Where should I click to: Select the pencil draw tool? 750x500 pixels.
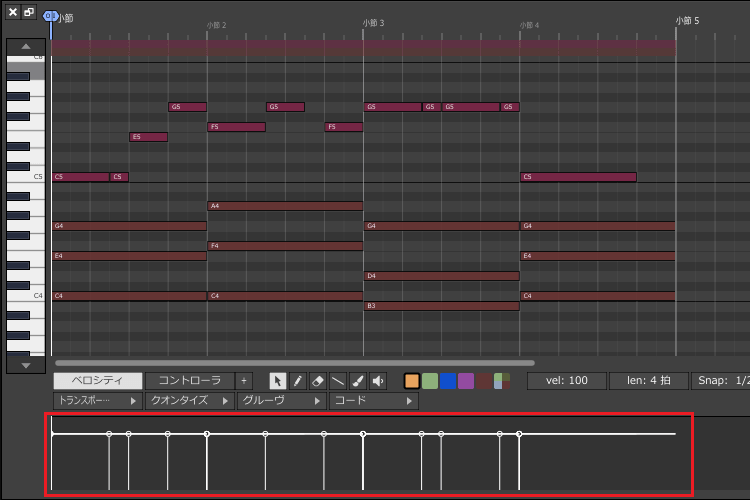pos(298,381)
